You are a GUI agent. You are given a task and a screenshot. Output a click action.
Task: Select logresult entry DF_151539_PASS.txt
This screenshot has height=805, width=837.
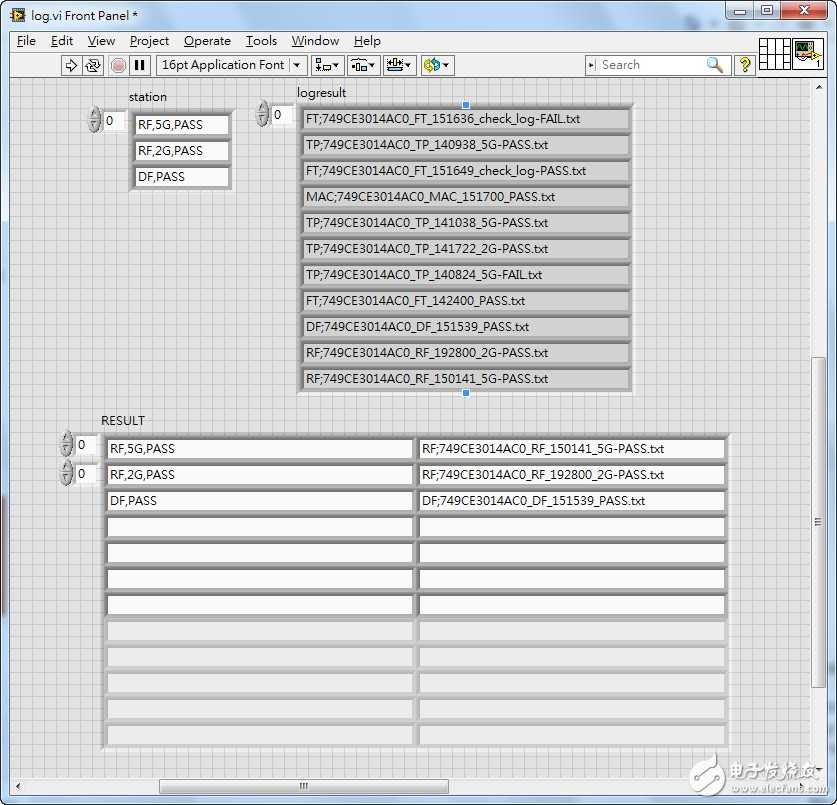465,327
